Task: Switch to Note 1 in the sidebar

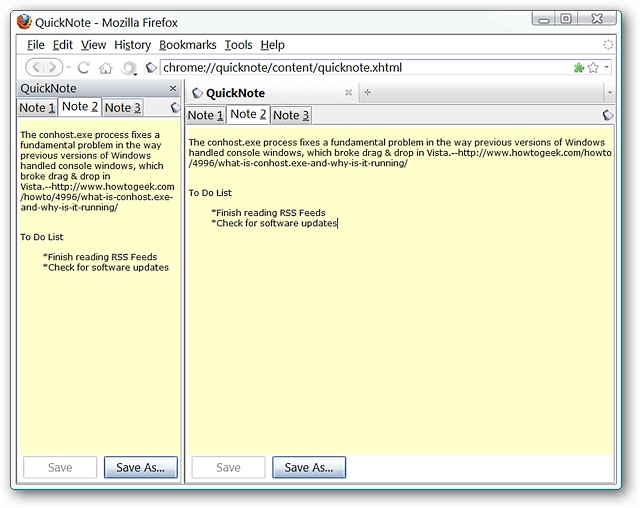Action: coord(37,108)
